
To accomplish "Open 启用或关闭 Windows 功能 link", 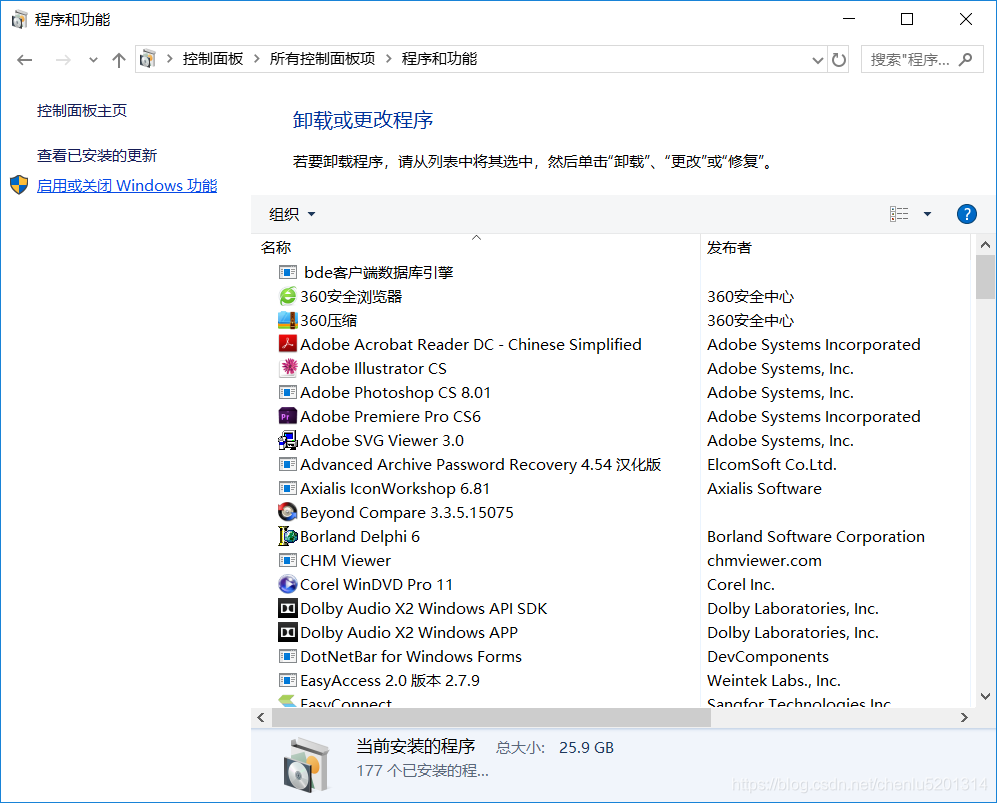I will coord(127,185).
